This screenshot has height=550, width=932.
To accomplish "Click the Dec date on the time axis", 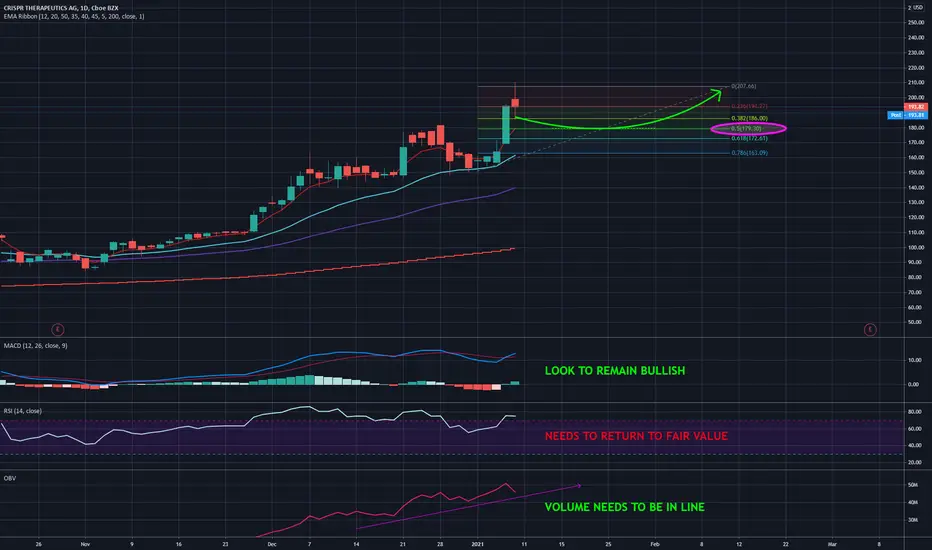I will click(x=272, y=544).
